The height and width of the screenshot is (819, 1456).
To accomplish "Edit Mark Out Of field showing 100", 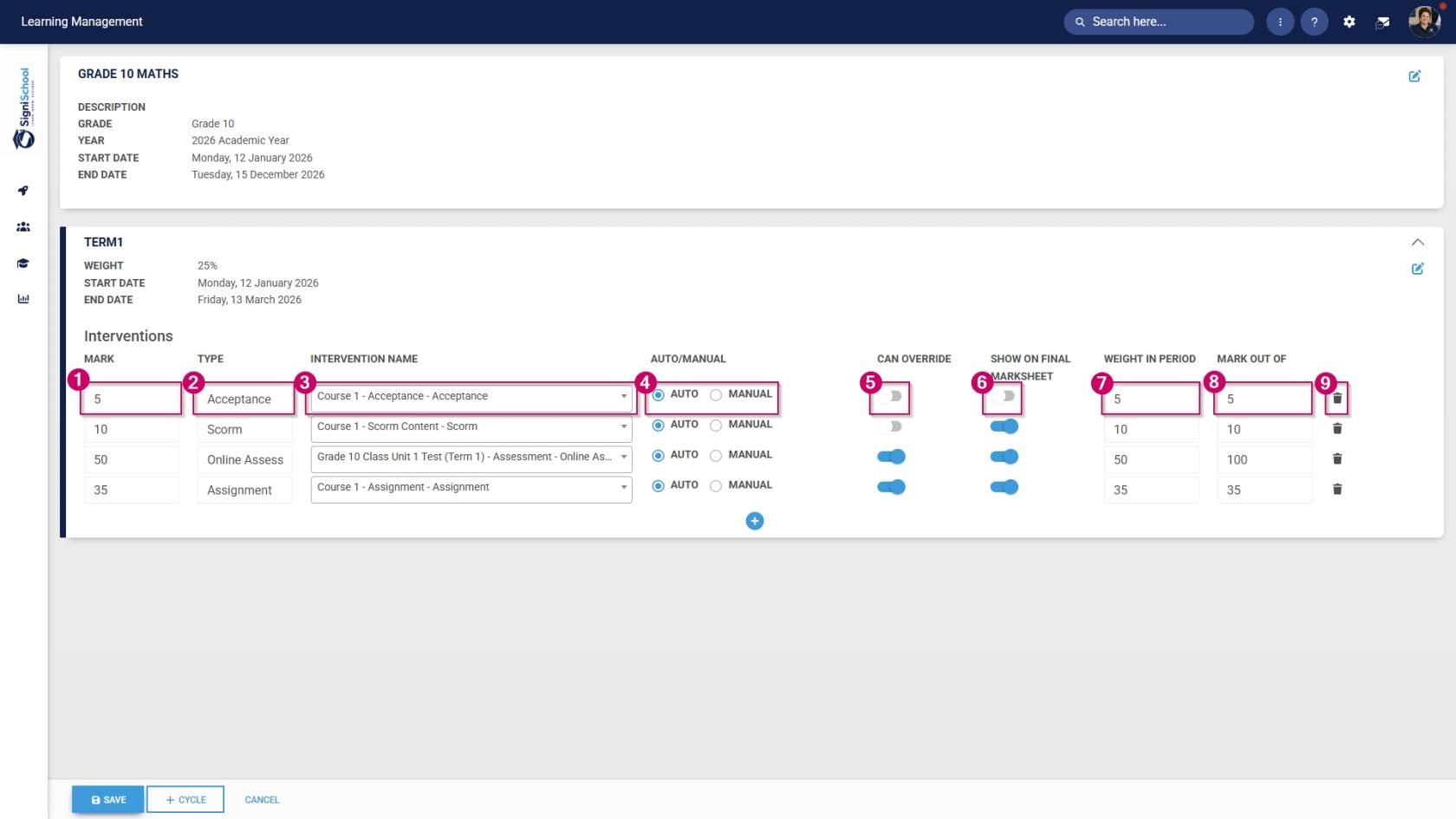I will point(1264,459).
